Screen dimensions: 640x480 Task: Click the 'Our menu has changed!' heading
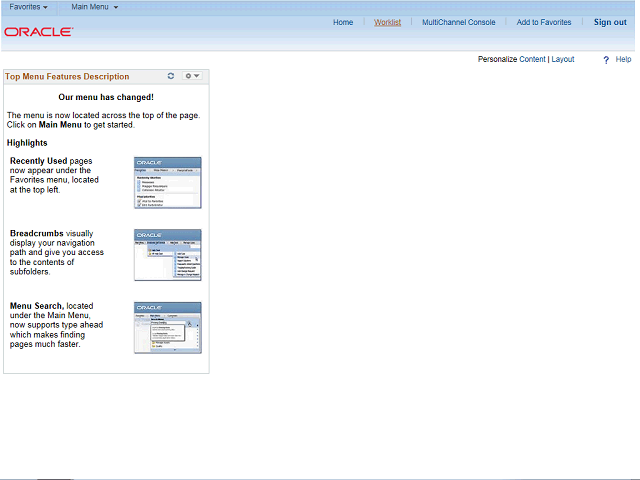106,97
